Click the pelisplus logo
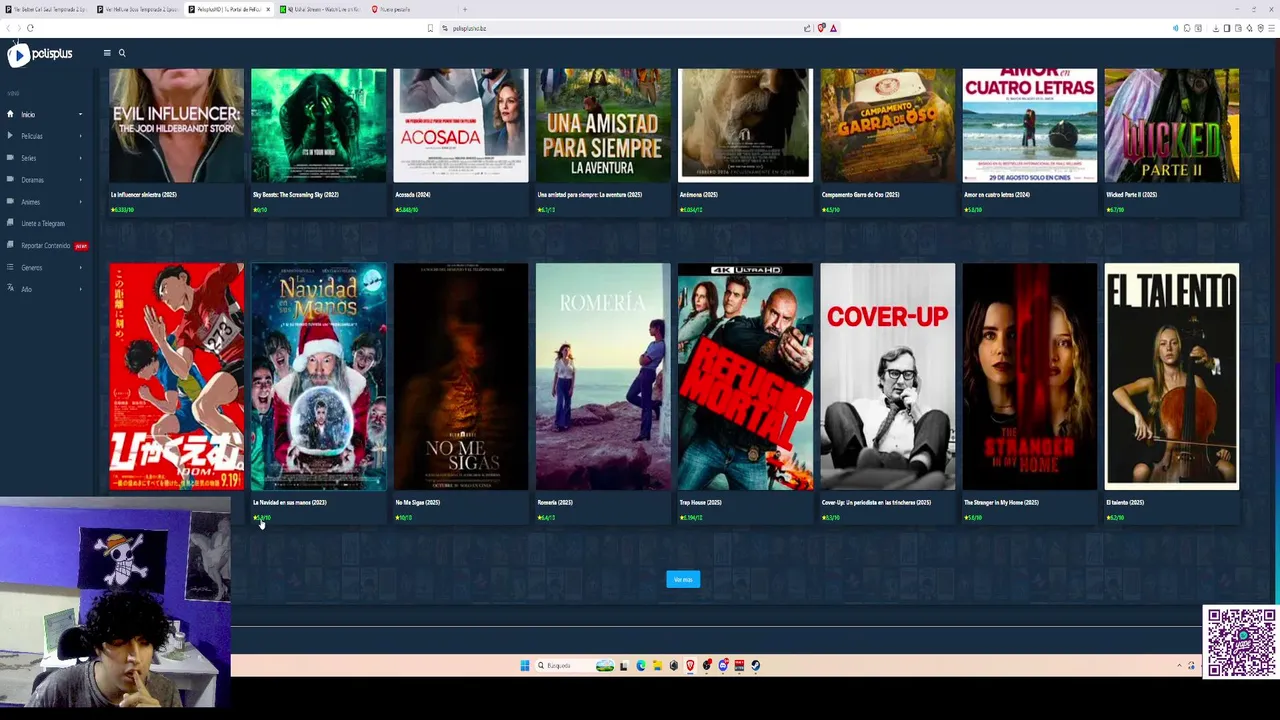 [x=40, y=54]
